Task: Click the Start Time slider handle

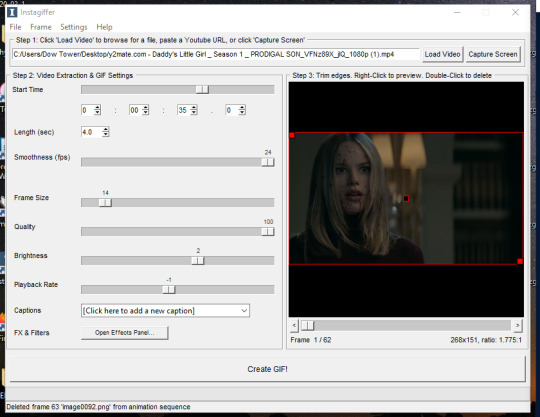Action: 202,90
